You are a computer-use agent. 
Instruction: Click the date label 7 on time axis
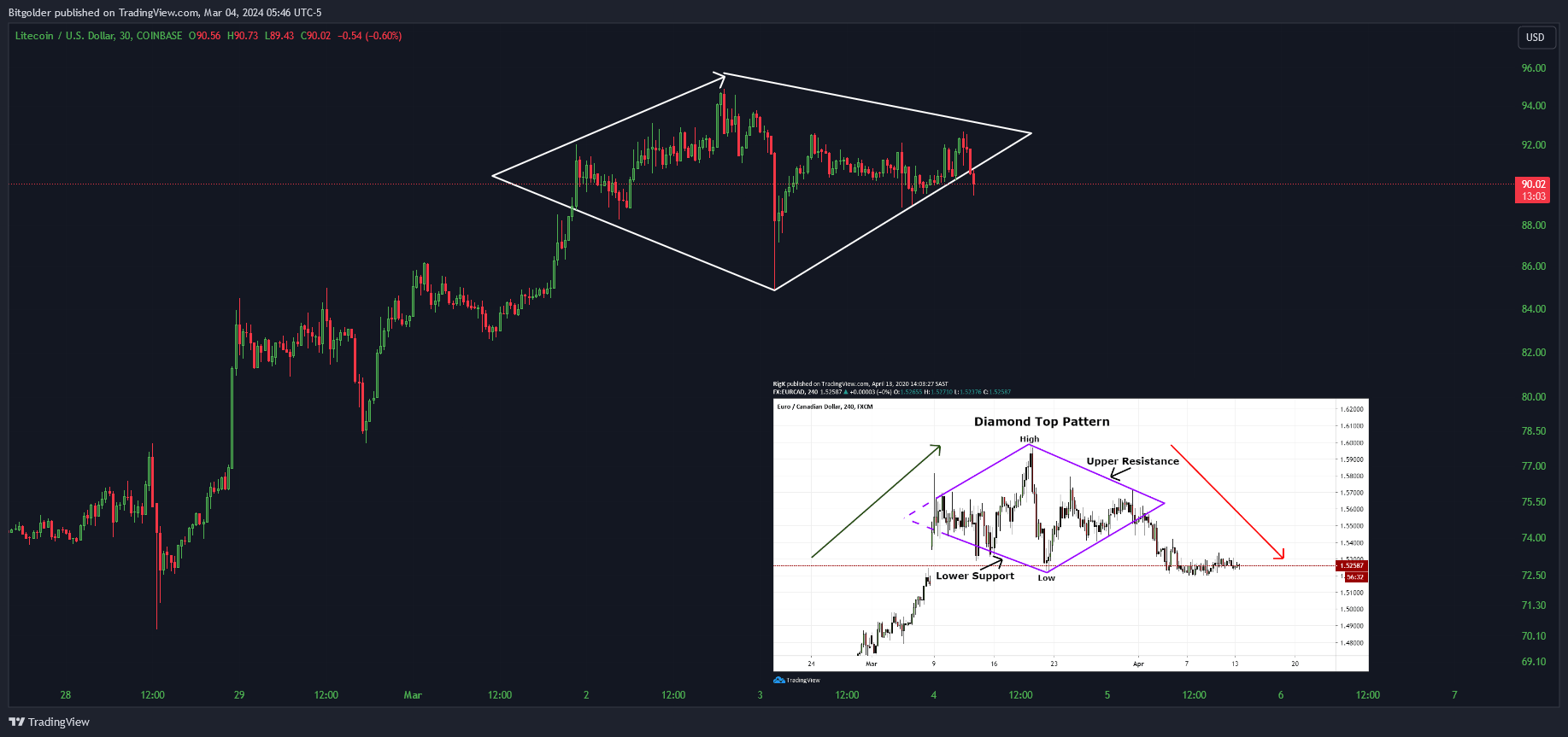(x=1454, y=695)
